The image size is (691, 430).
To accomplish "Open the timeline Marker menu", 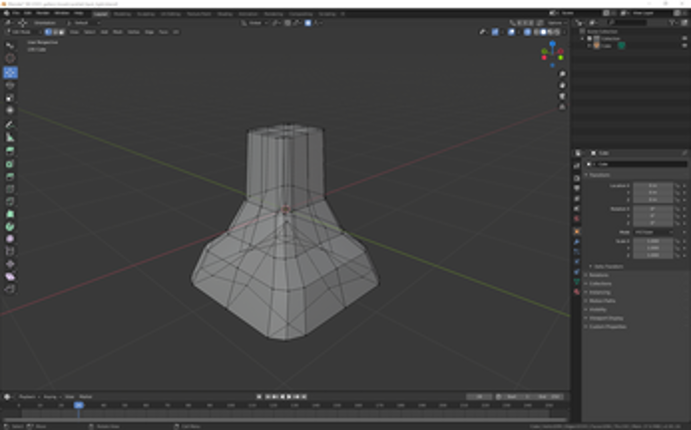I will pyautogui.click(x=85, y=397).
